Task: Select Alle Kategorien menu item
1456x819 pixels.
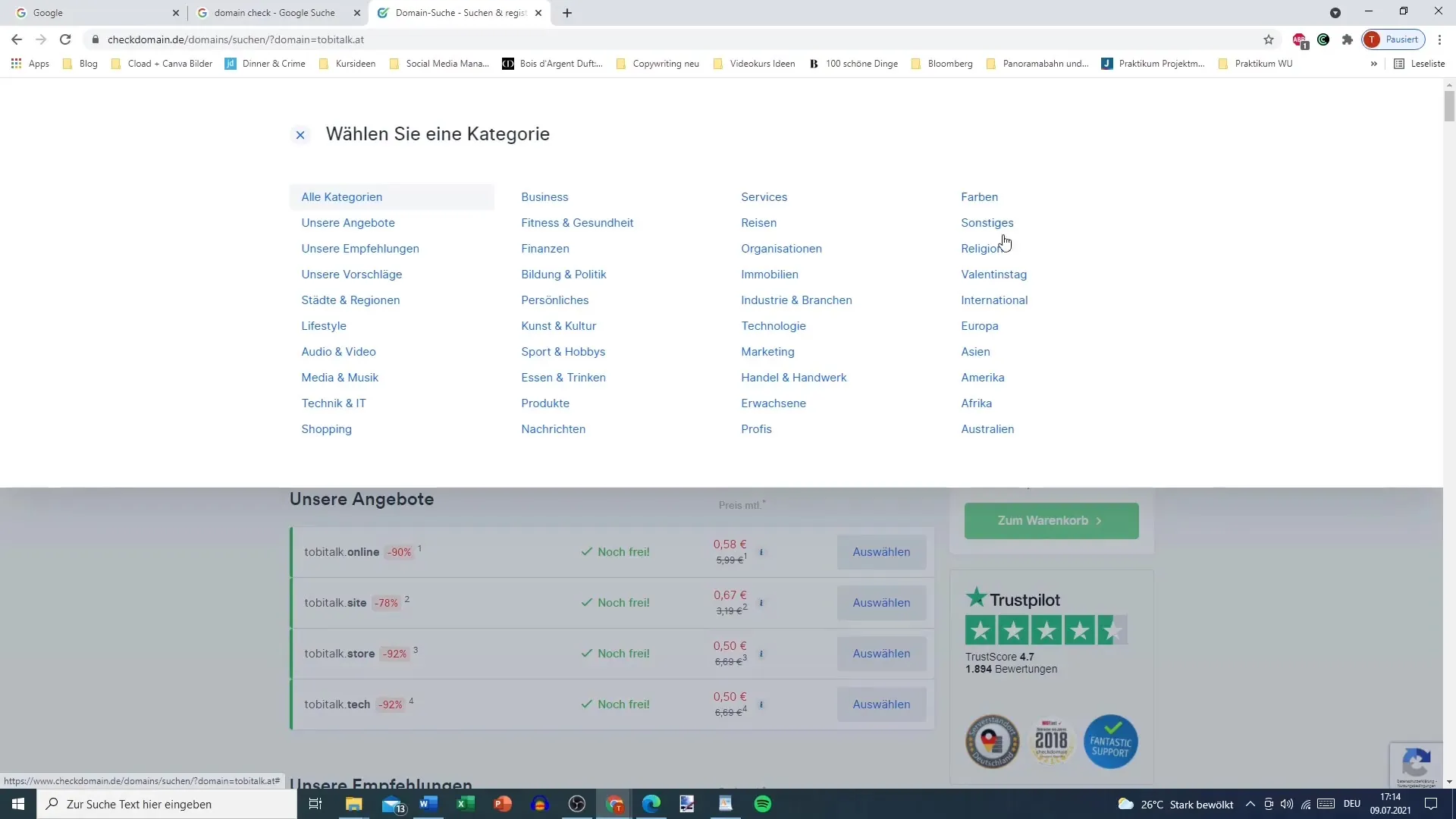Action: pyautogui.click(x=343, y=196)
